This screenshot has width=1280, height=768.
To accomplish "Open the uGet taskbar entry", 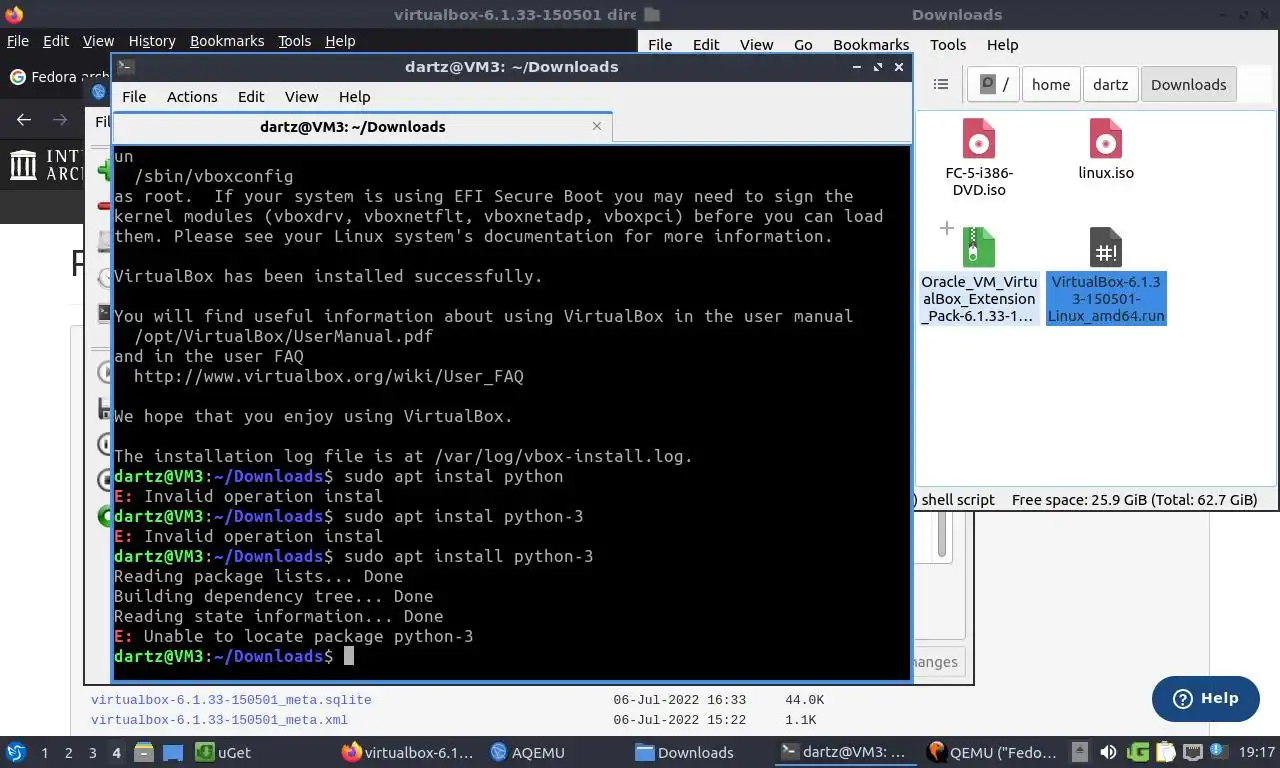I will pos(224,752).
